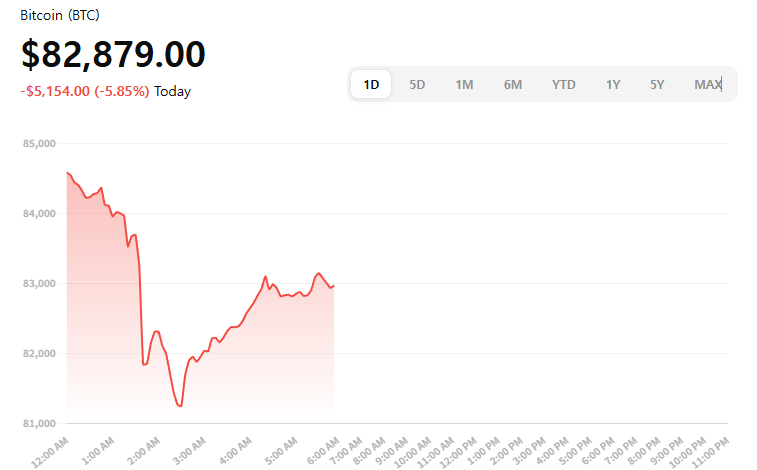Viewport: 757px width, 470px height.
Task: Click the Bitcoin (BTC) title
Action: click(59, 16)
